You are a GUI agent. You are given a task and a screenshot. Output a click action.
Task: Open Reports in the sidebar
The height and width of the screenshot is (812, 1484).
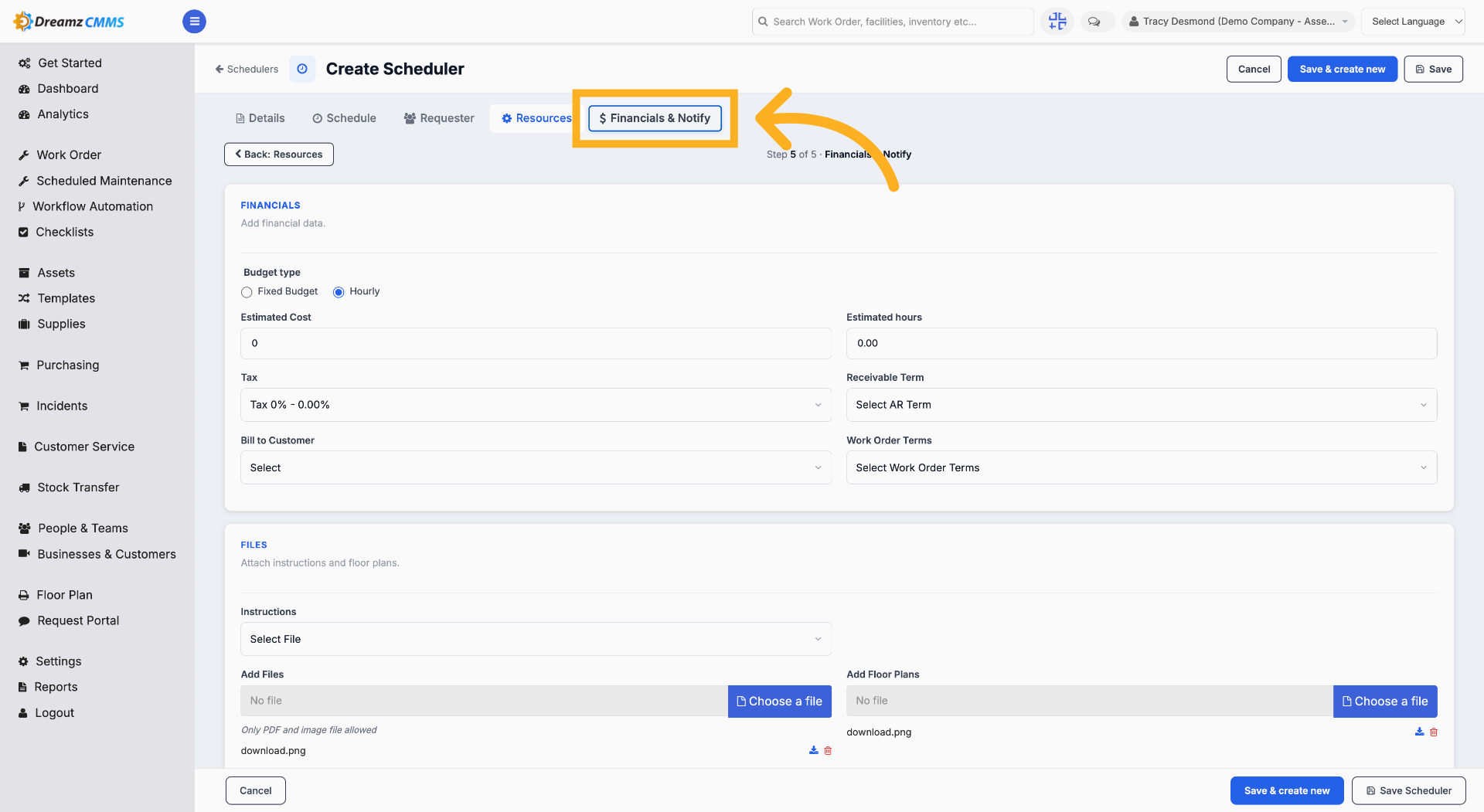click(56, 687)
